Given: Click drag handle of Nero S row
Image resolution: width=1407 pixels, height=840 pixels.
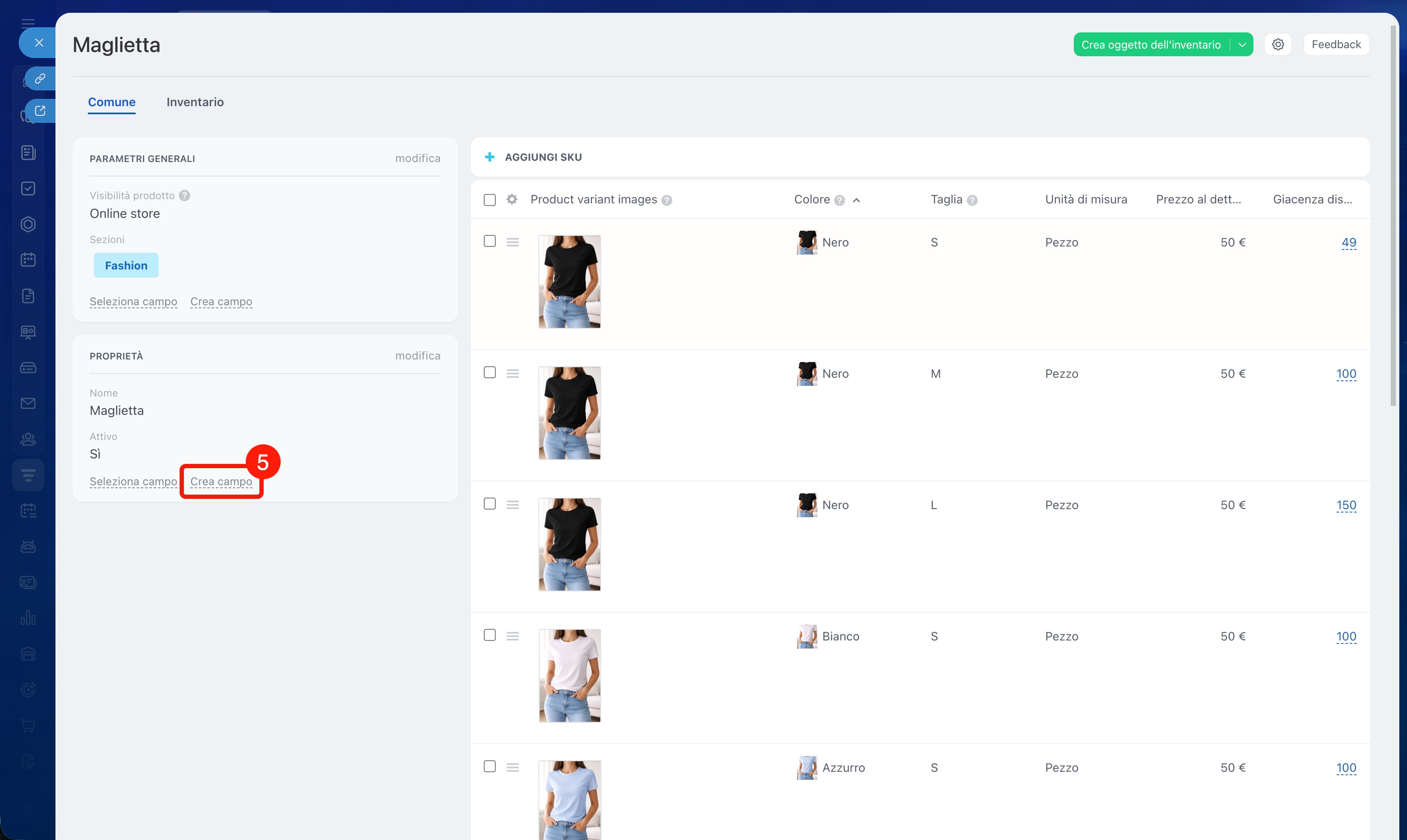Looking at the screenshot, I should (512, 242).
